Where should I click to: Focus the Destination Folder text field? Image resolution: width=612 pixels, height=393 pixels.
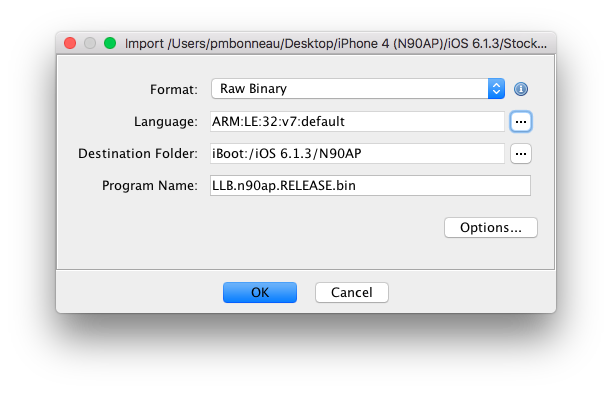[x=357, y=153]
